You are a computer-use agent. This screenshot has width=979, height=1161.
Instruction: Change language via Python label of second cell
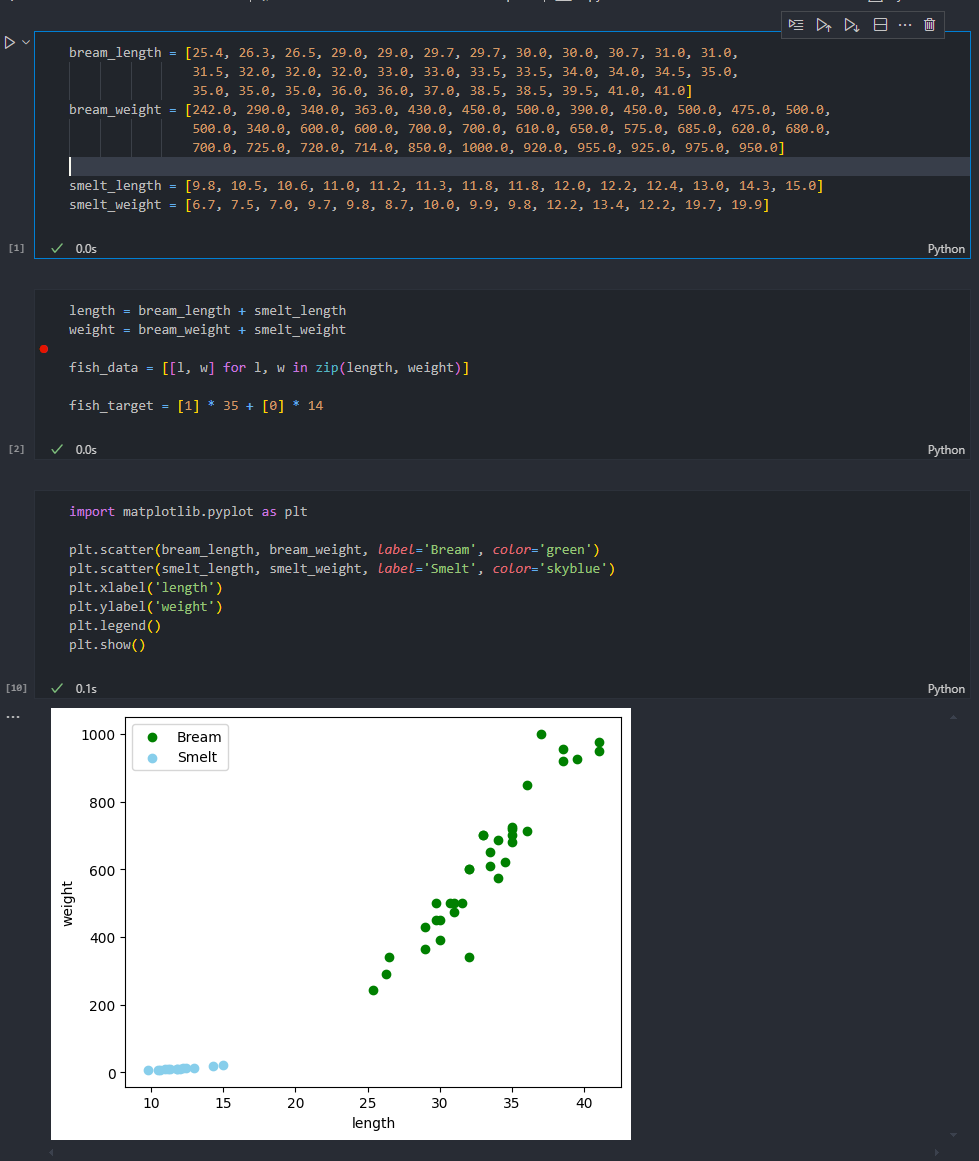(946, 449)
